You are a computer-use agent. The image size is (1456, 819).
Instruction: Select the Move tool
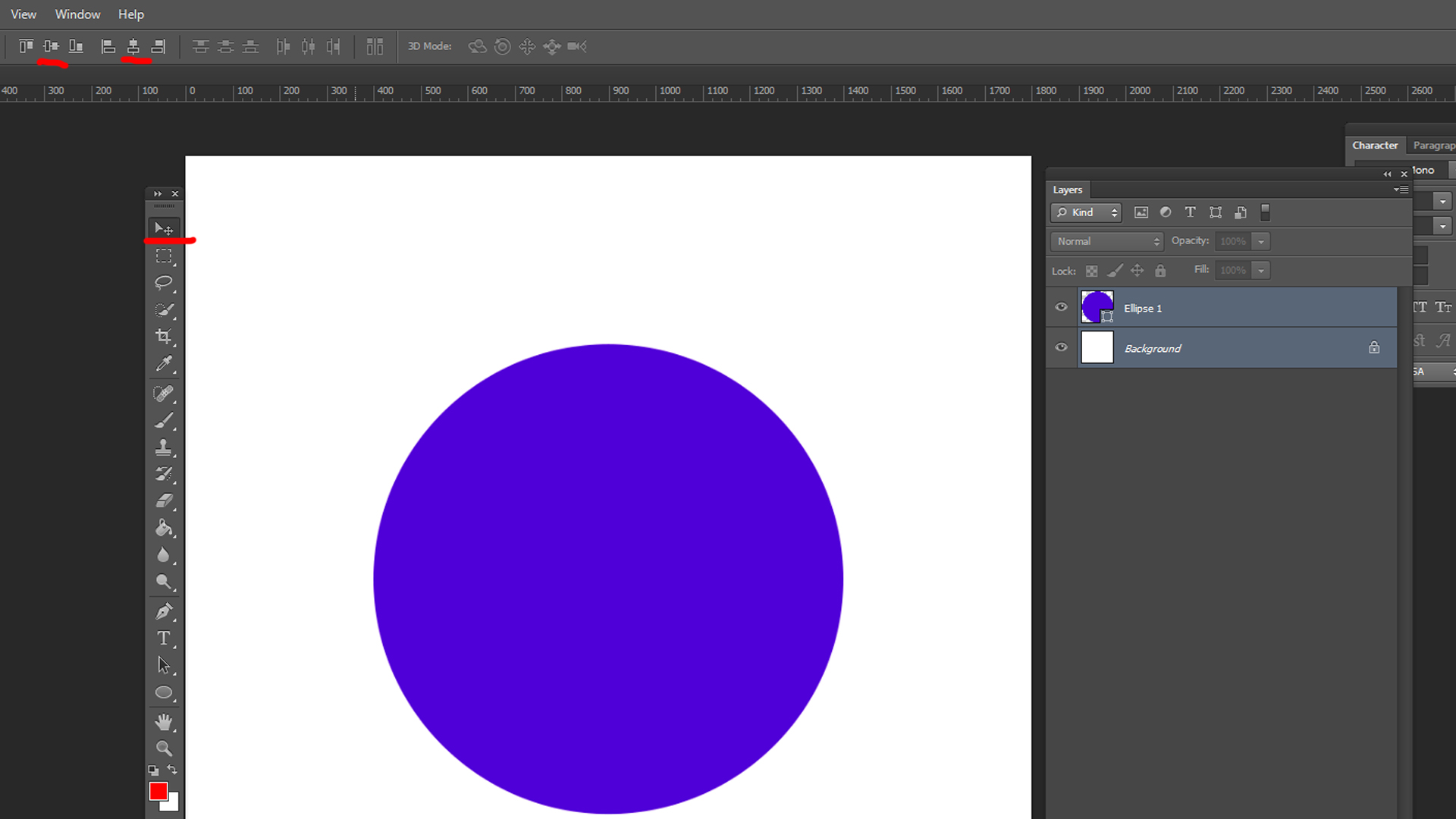click(x=164, y=228)
